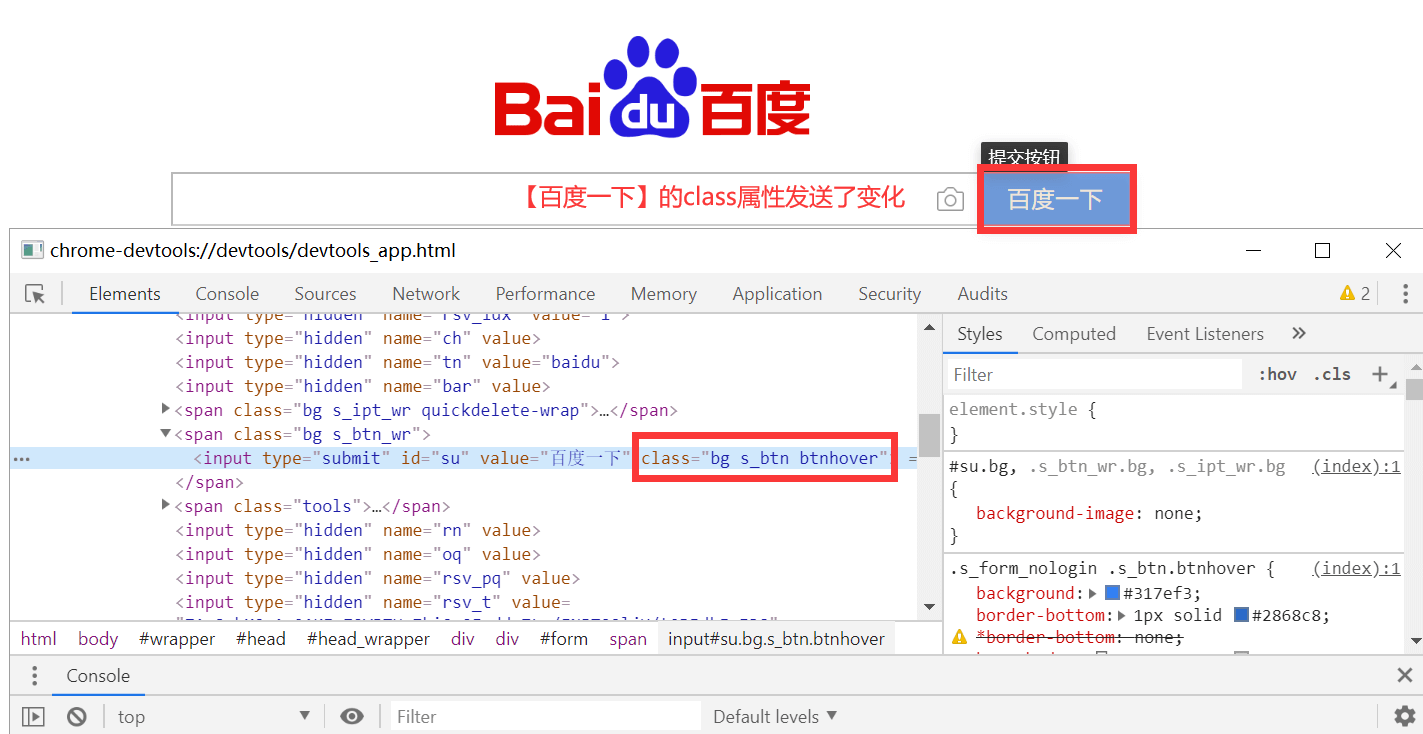1423x734 pixels.
Task: Open the Event Listeners sidebar tab
Action: click(1205, 334)
